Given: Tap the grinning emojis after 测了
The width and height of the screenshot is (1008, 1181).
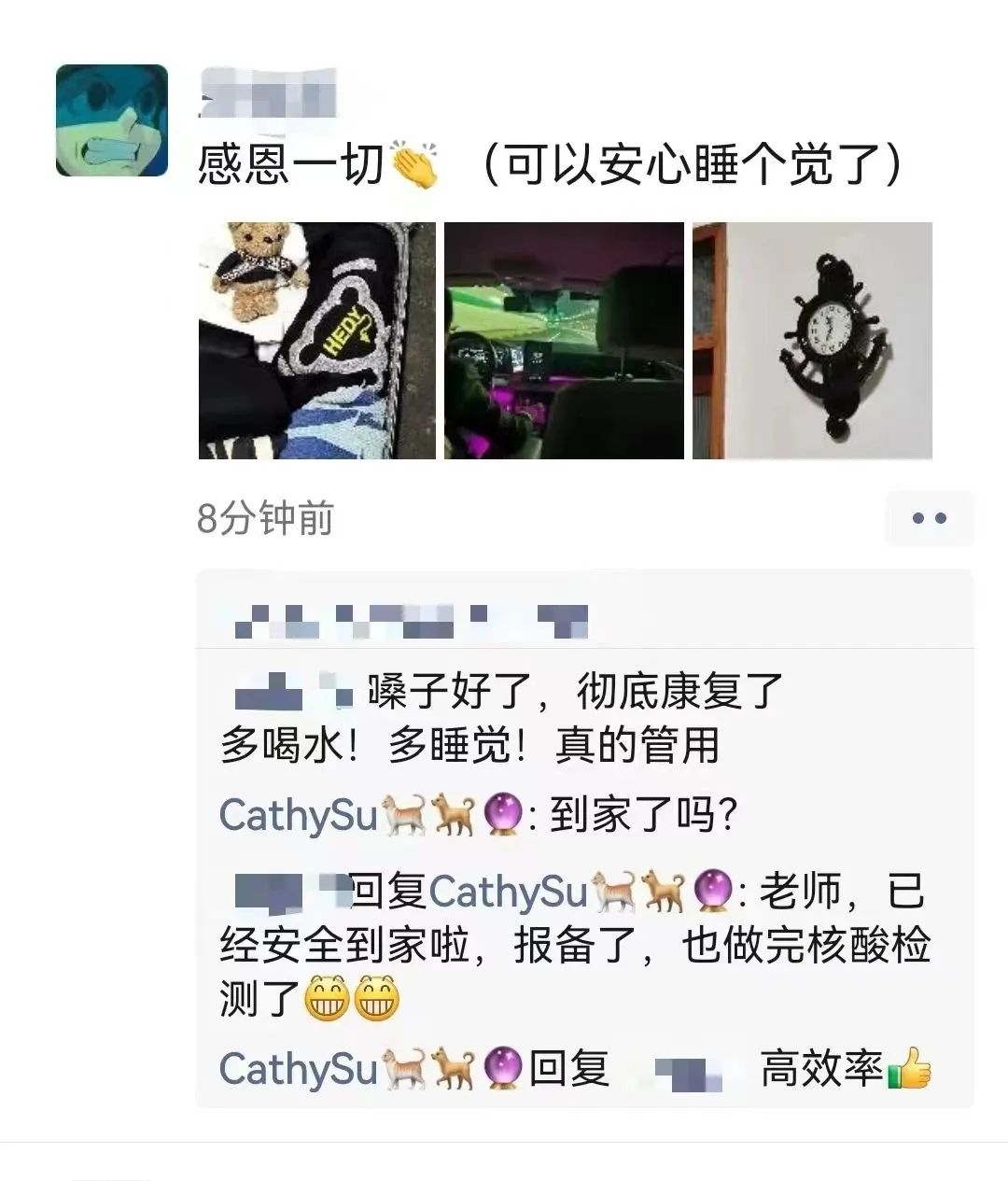Looking at the screenshot, I should pos(351,999).
